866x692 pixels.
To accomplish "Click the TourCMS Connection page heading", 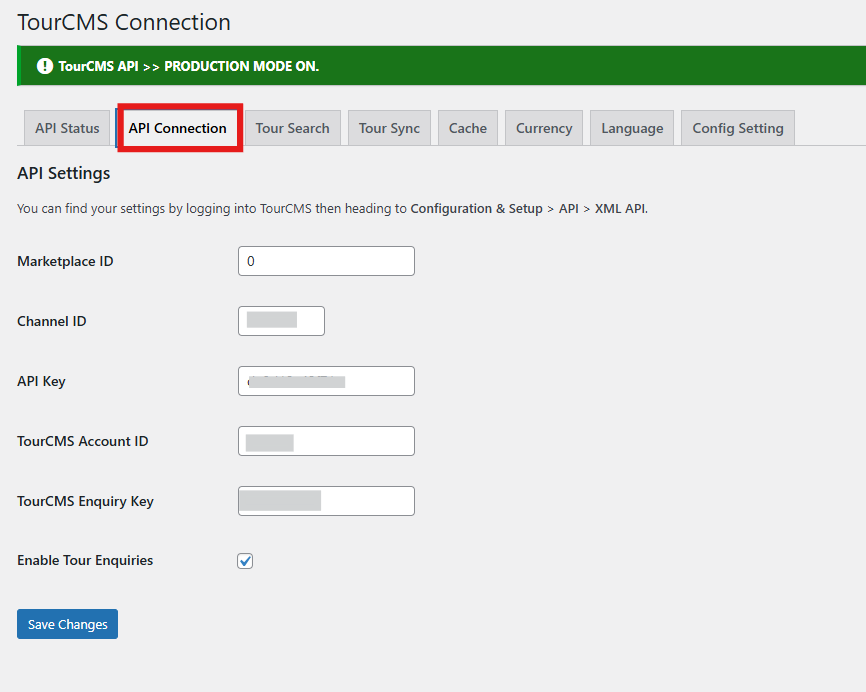I will click(124, 21).
